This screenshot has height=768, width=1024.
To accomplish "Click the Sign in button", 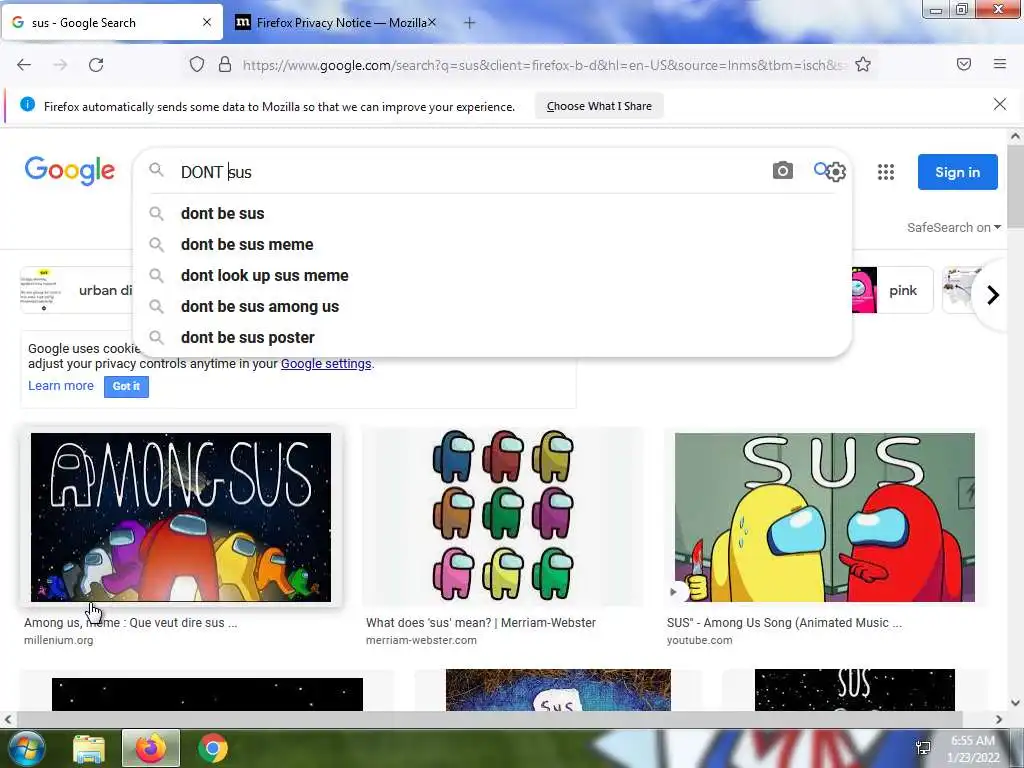I will point(957,172).
